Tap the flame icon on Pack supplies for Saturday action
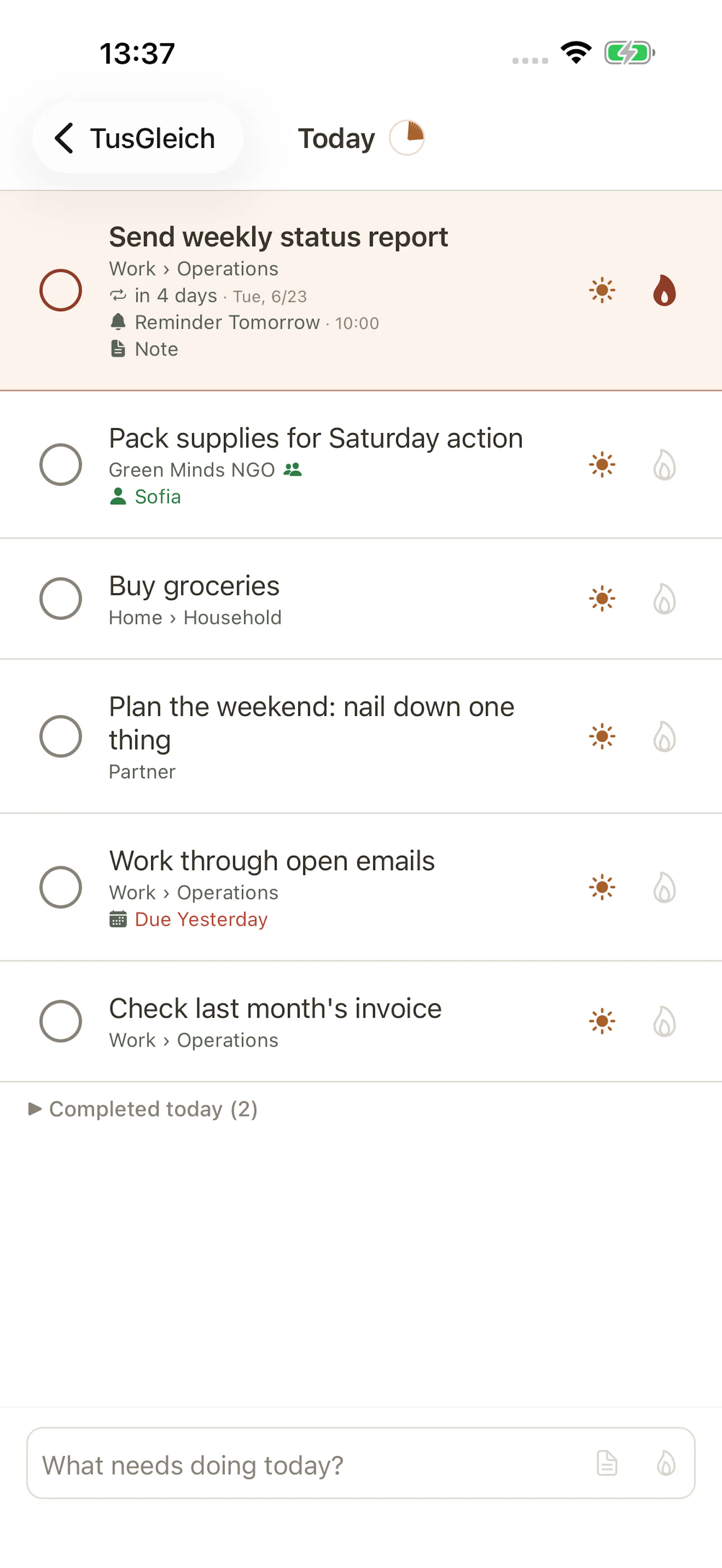 click(x=664, y=465)
